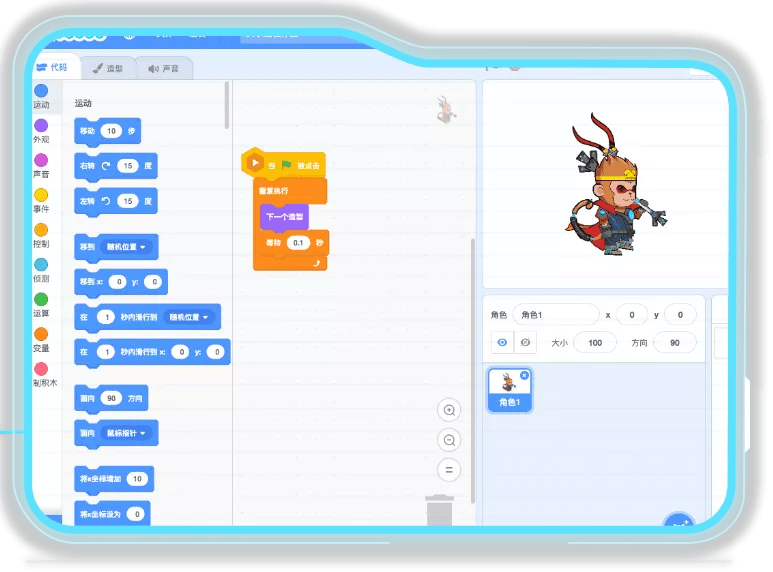This screenshot has width=773, height=572.
Task: Click the y value in 移到 x y block
Action: pyautogui.click(x=154, y=282)
